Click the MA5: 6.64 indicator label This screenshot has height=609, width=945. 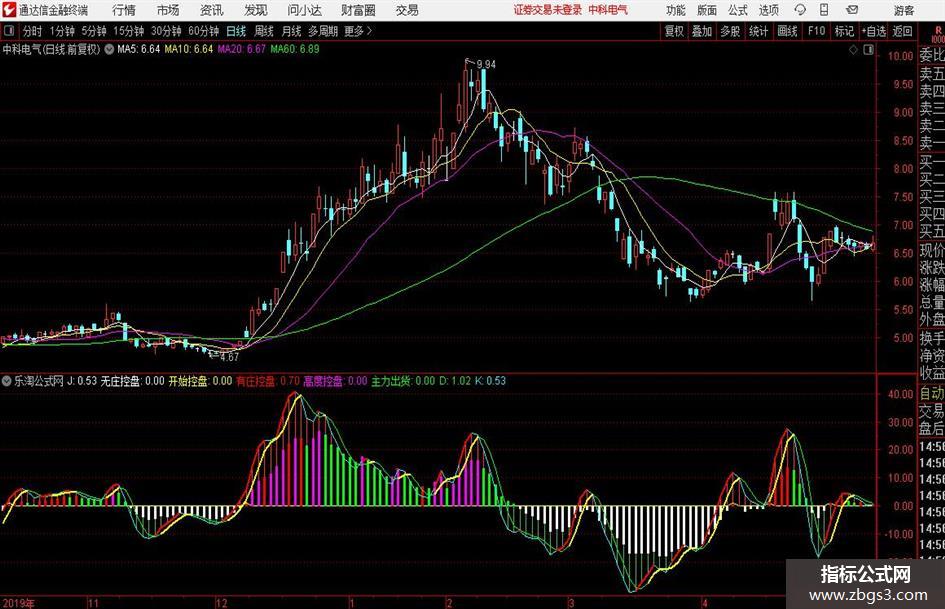point(139,49)
